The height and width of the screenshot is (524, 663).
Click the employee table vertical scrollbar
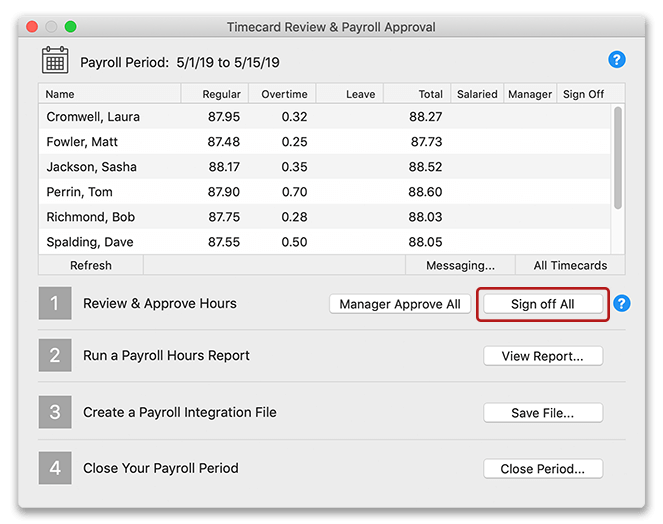(617, 158)
